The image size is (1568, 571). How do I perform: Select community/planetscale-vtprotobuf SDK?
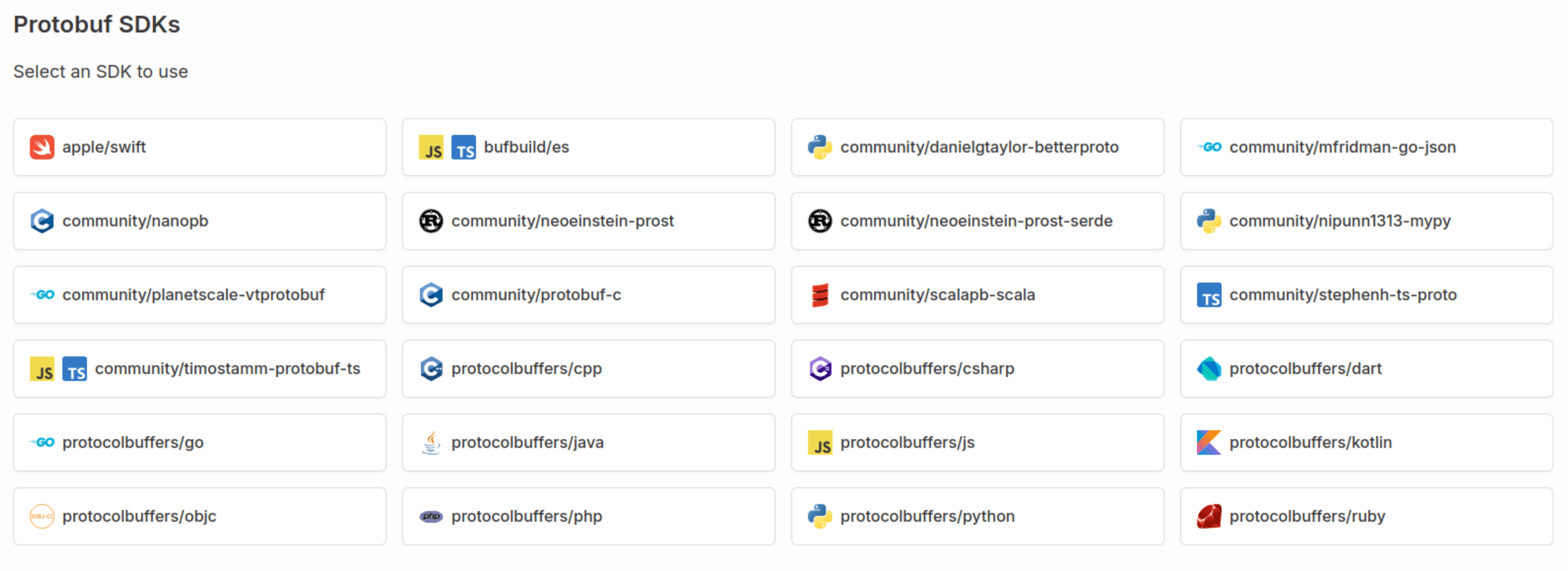tap(200, 295)
